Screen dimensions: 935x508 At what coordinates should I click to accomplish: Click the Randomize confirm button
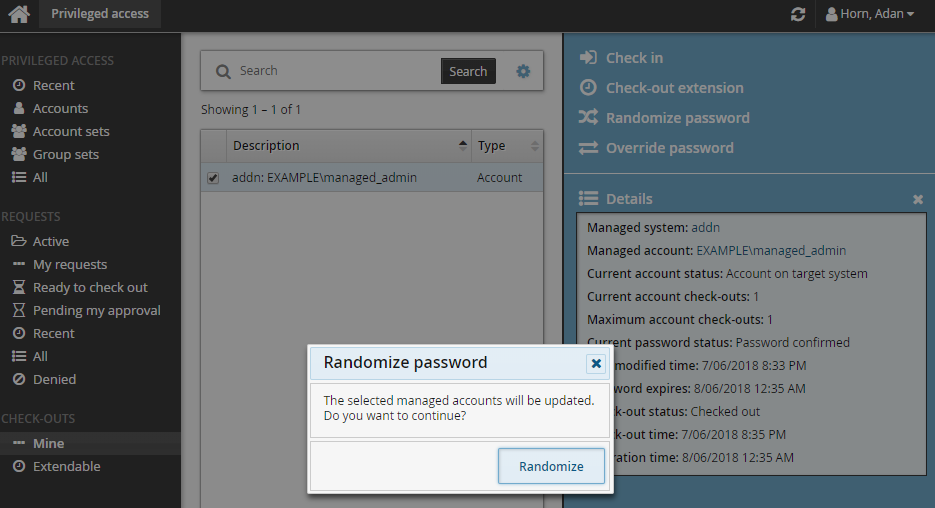[x=551, y=467]
